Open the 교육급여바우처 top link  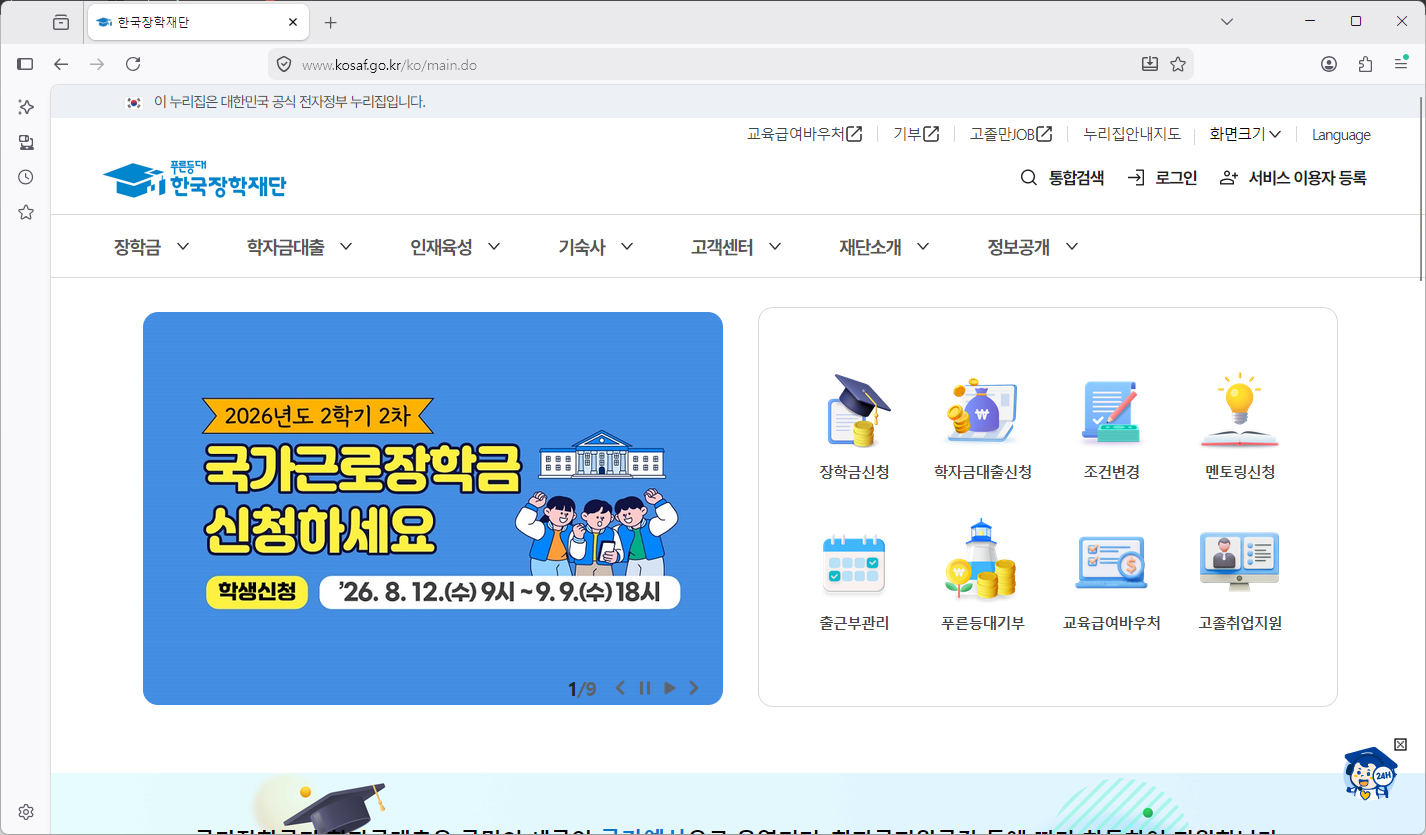pos(804,134)
